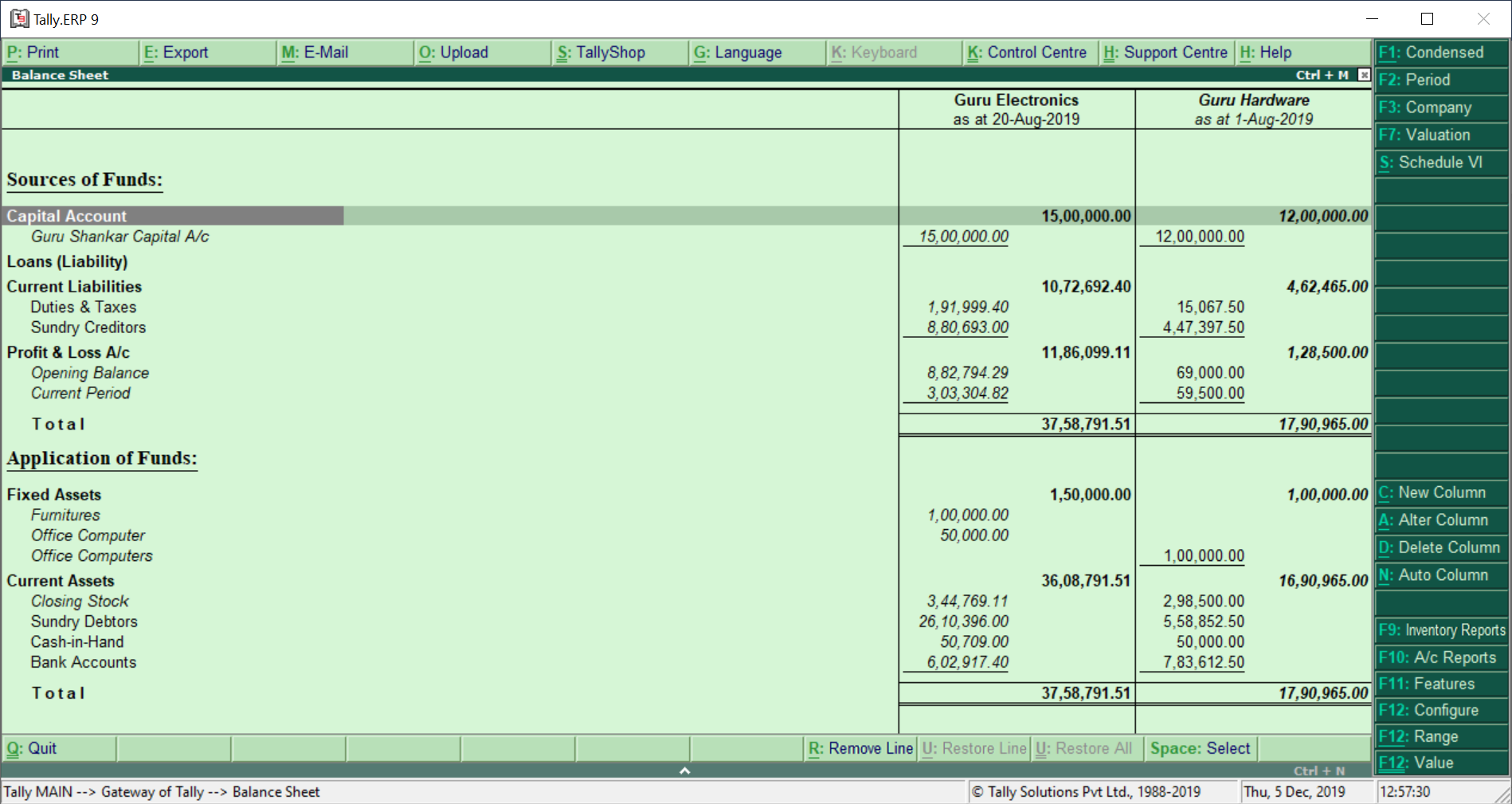Select the Capital Account row
The image size is (1512, 804).
(173, 215)
